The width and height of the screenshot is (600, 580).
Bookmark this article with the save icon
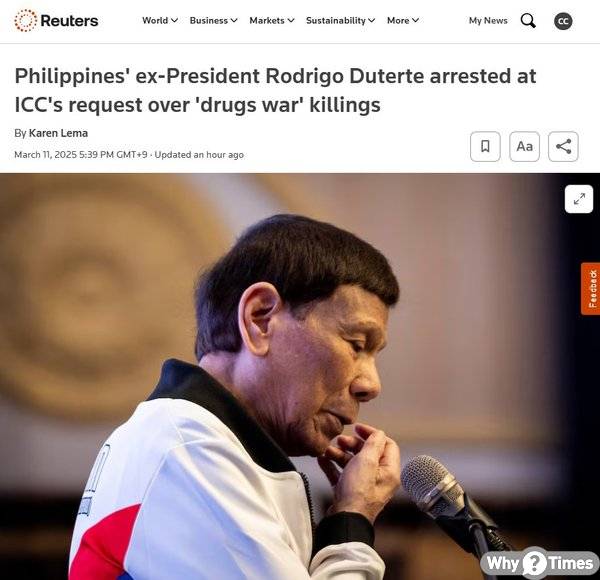(485, 147)
